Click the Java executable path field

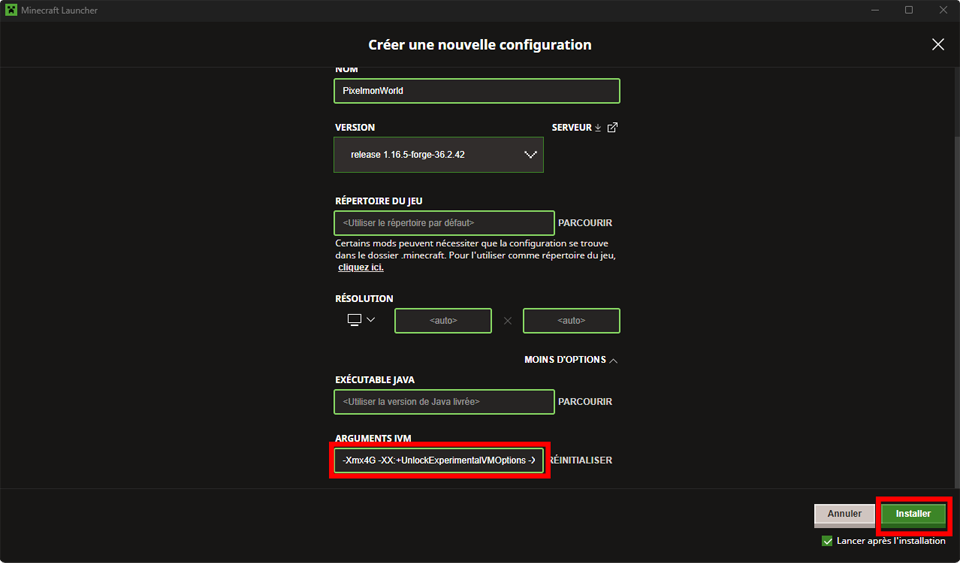[x=444, y=402]
